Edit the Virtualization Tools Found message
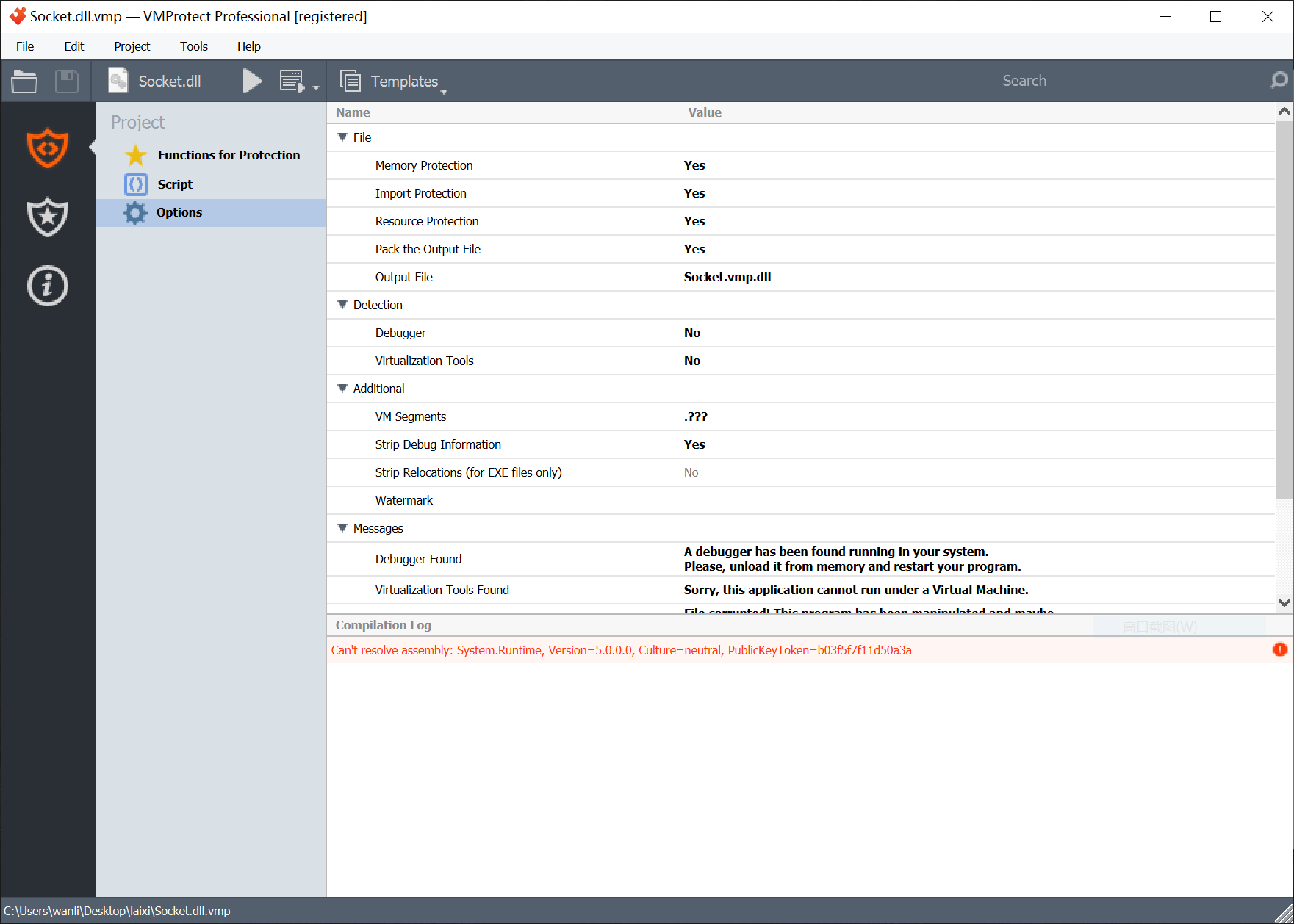 (x=856, y=590)
